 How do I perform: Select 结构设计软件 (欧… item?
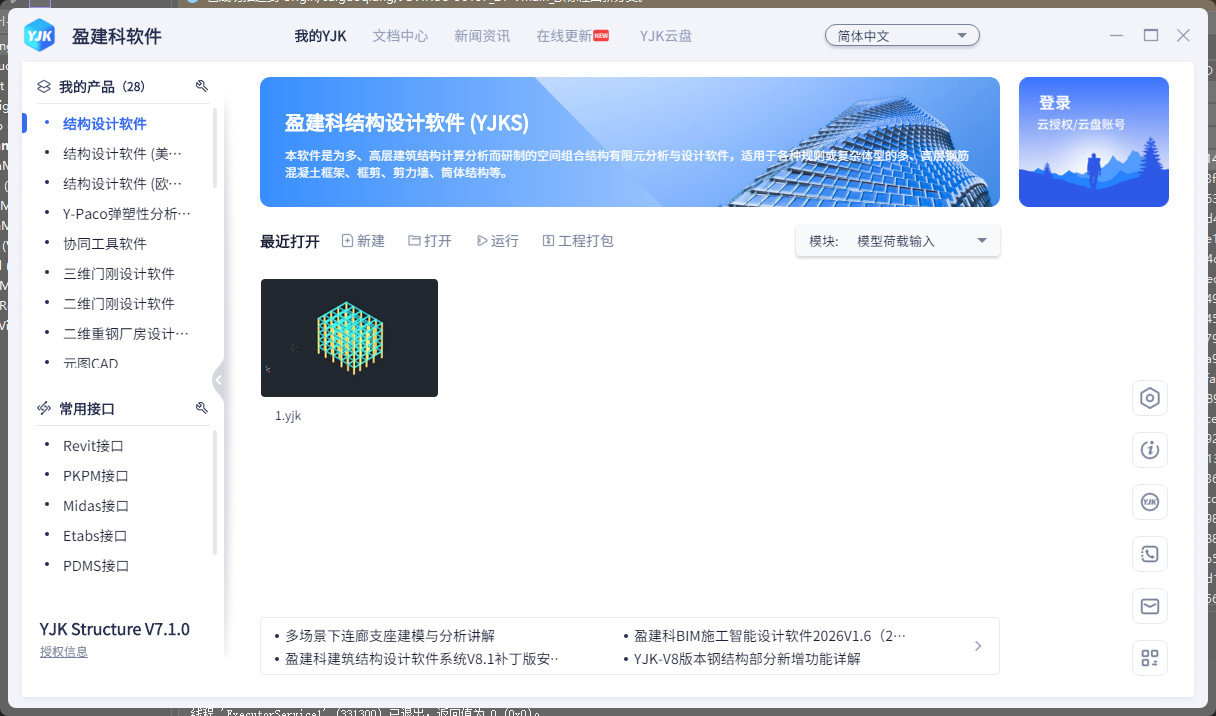tap(123, 184)
